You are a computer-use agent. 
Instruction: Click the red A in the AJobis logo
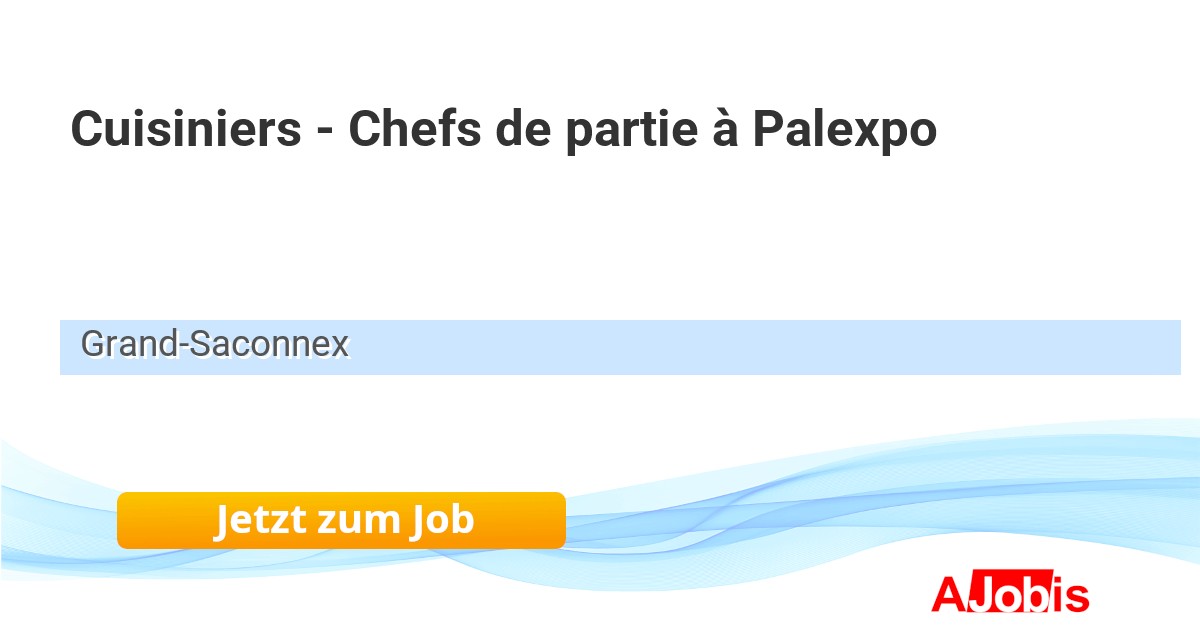[947, 595]
